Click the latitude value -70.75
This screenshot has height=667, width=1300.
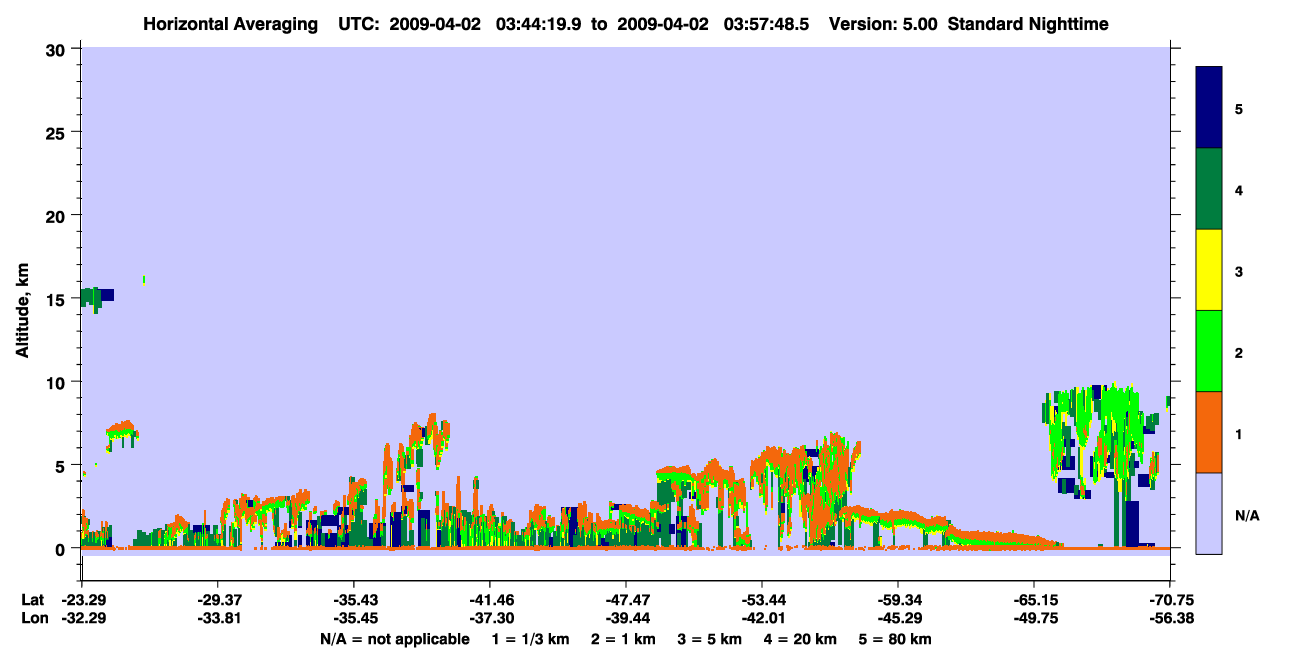[x=1170, y=600]
